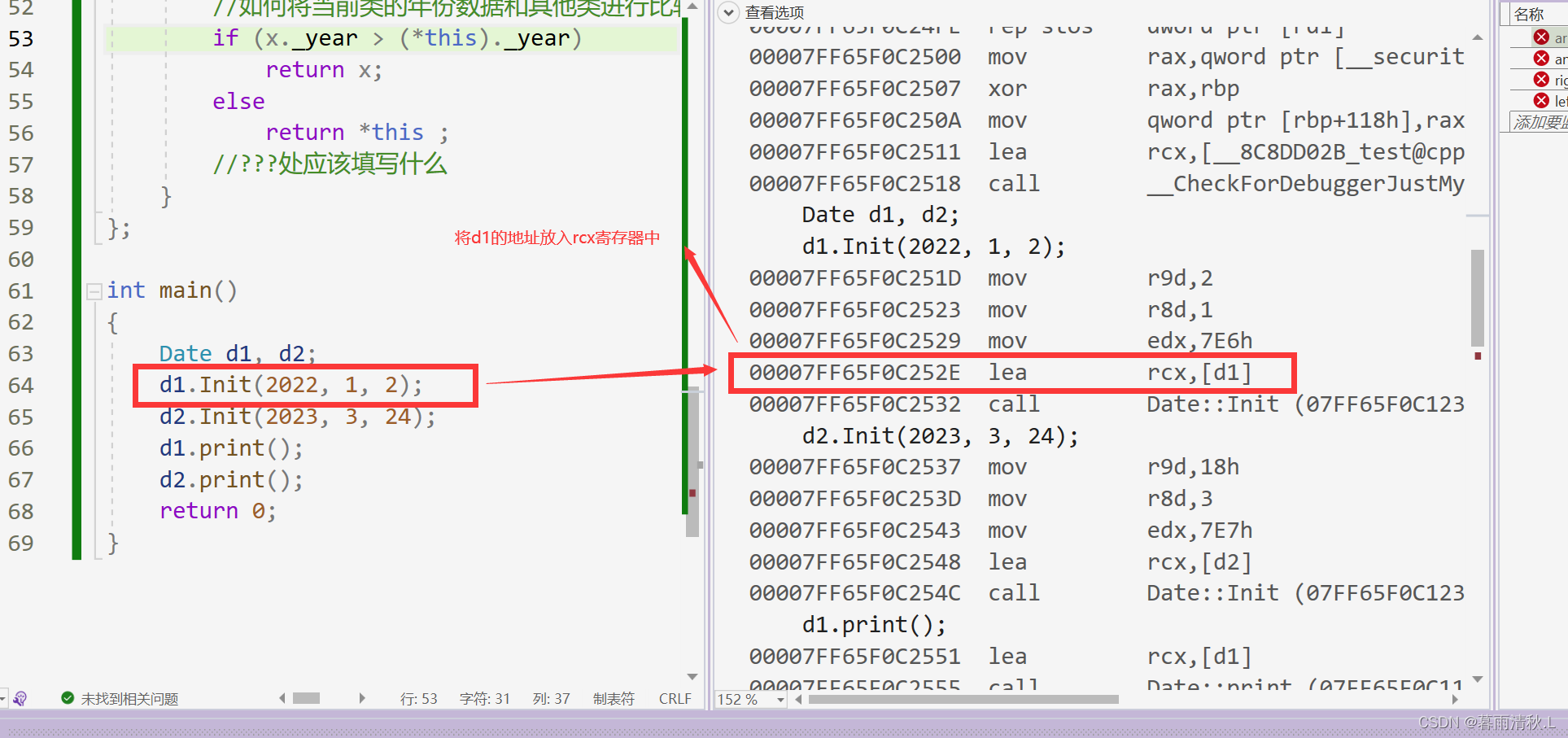Click the disassembly horizontal scroll left arrow
The image size is (1568, 738).
pyautogui.click(x=798, y=699)
